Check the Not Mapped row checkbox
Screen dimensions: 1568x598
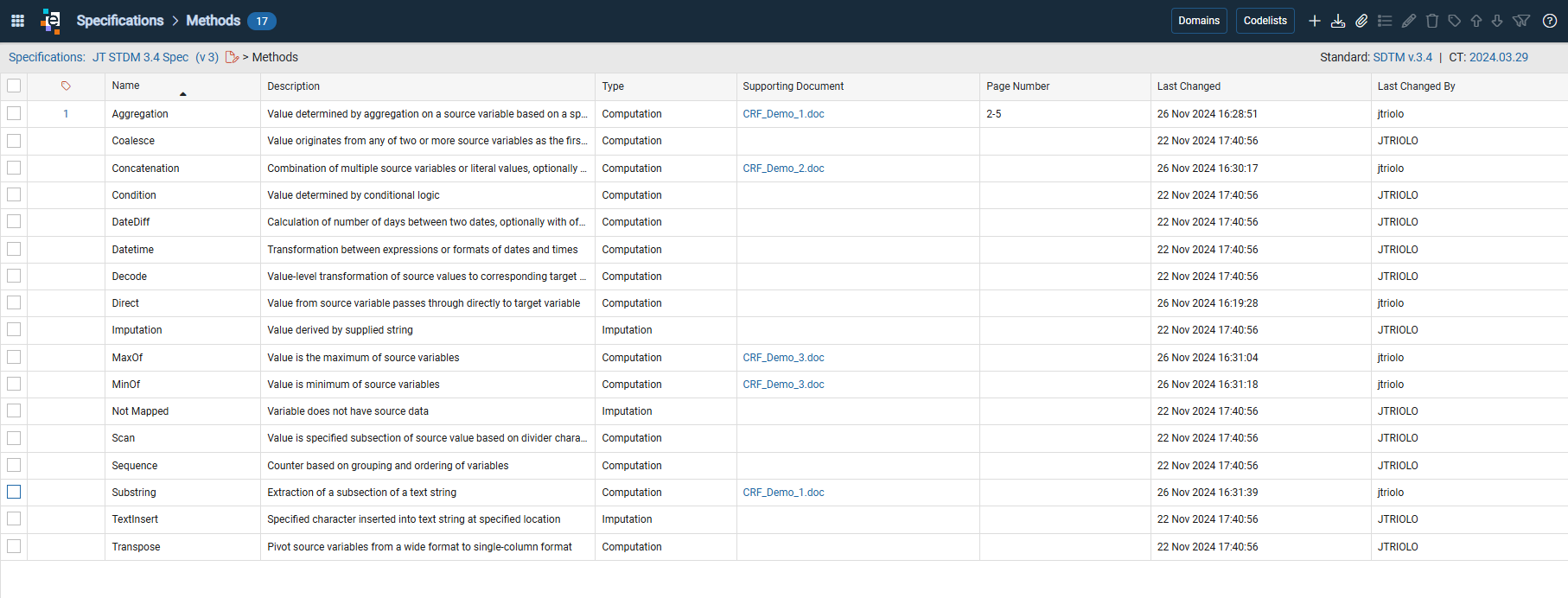[14, 410]
